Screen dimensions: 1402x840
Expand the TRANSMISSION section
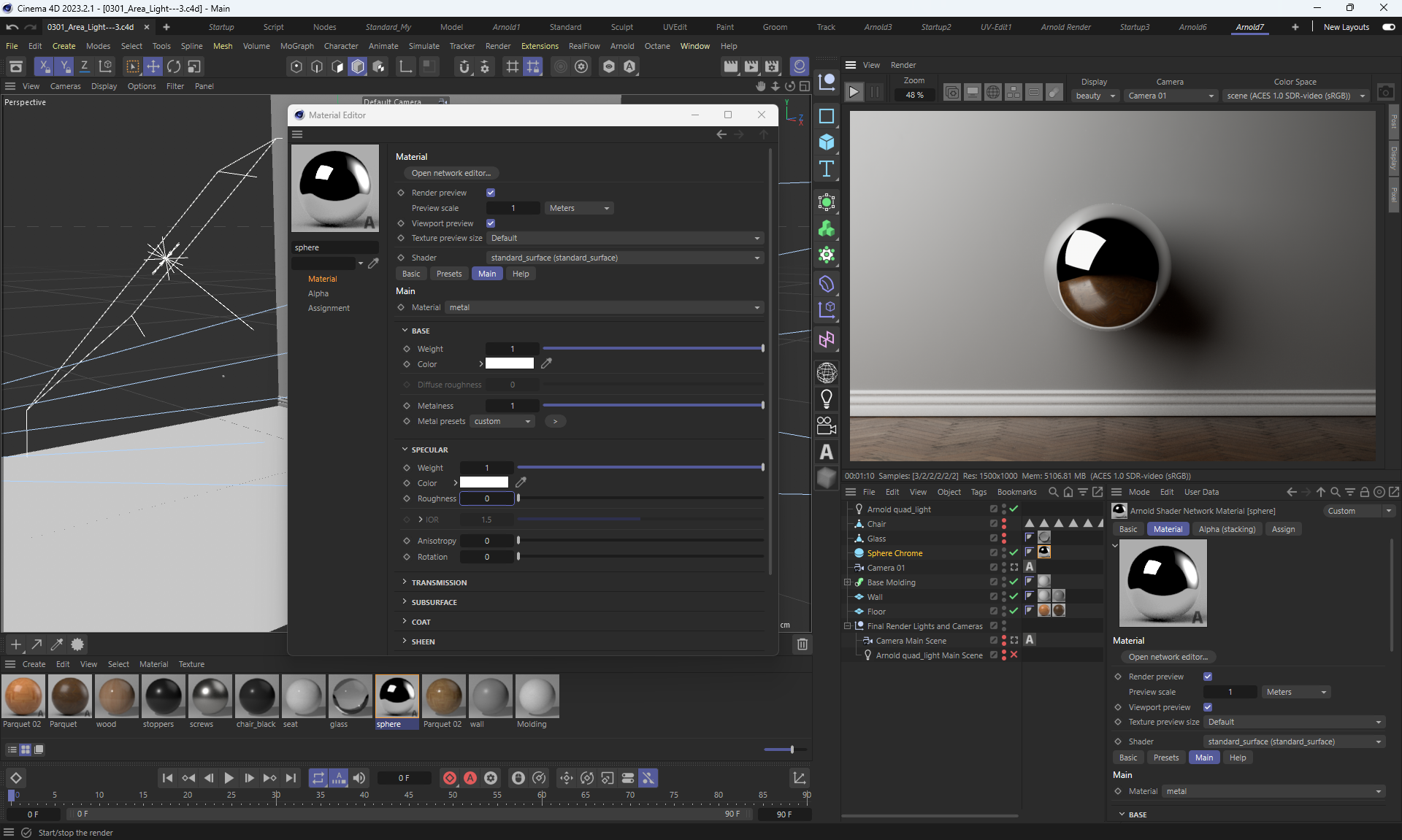(x=438, y=582)
